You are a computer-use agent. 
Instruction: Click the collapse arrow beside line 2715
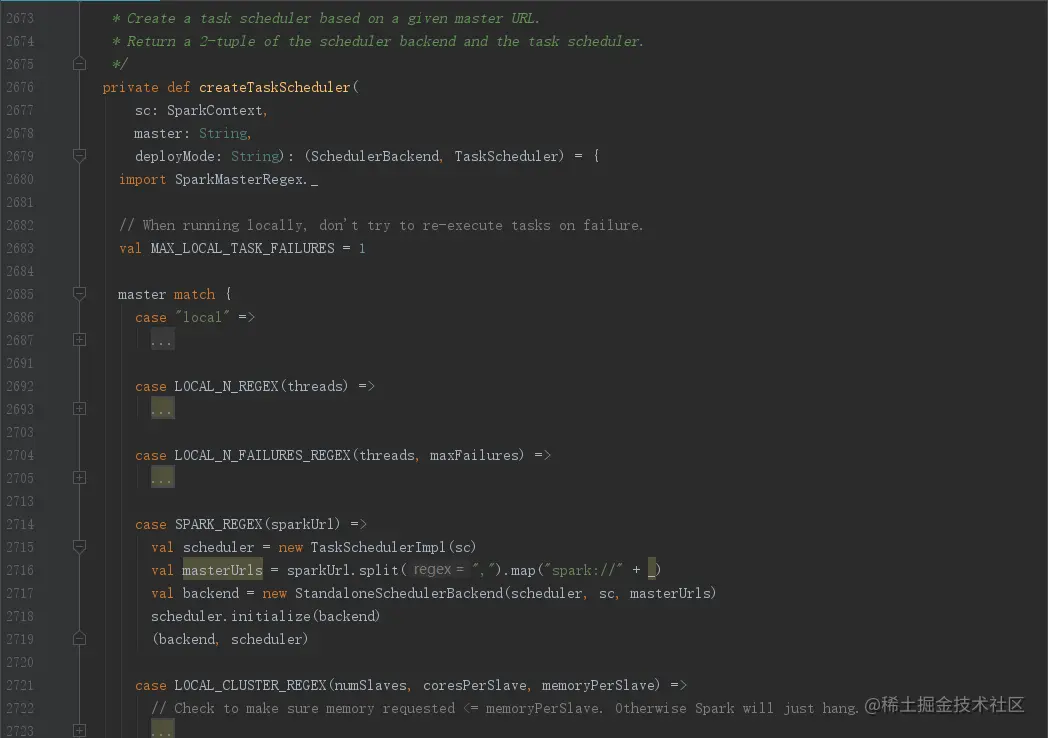[79, 547]
